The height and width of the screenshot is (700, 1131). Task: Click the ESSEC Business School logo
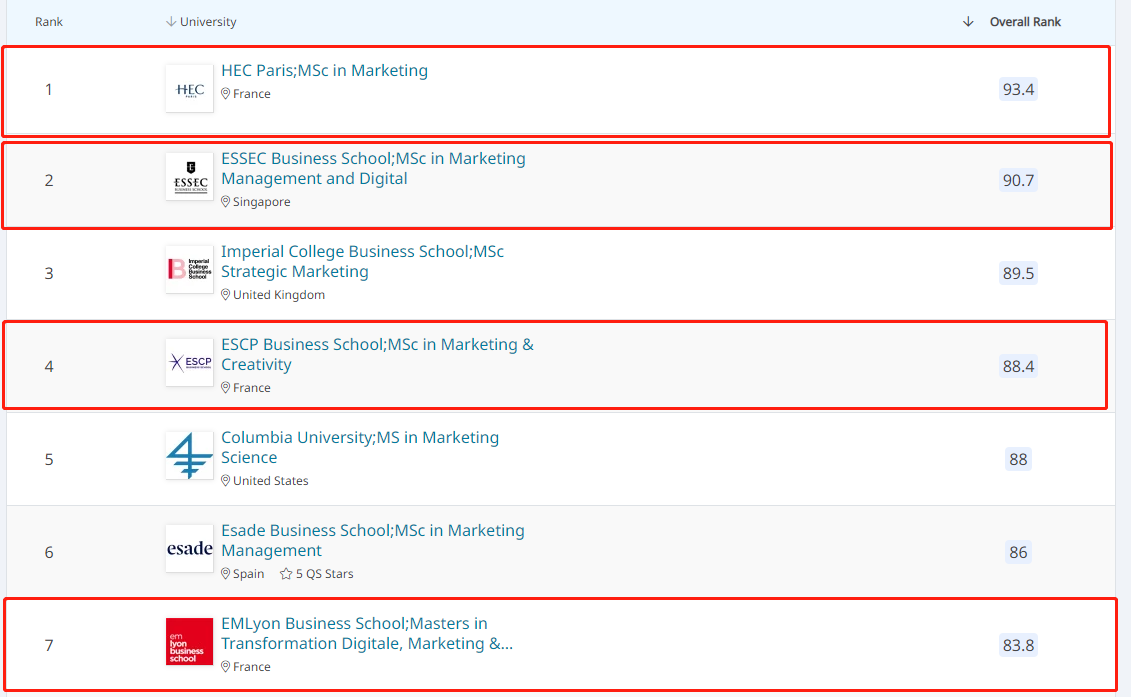(x=189, y=177)
